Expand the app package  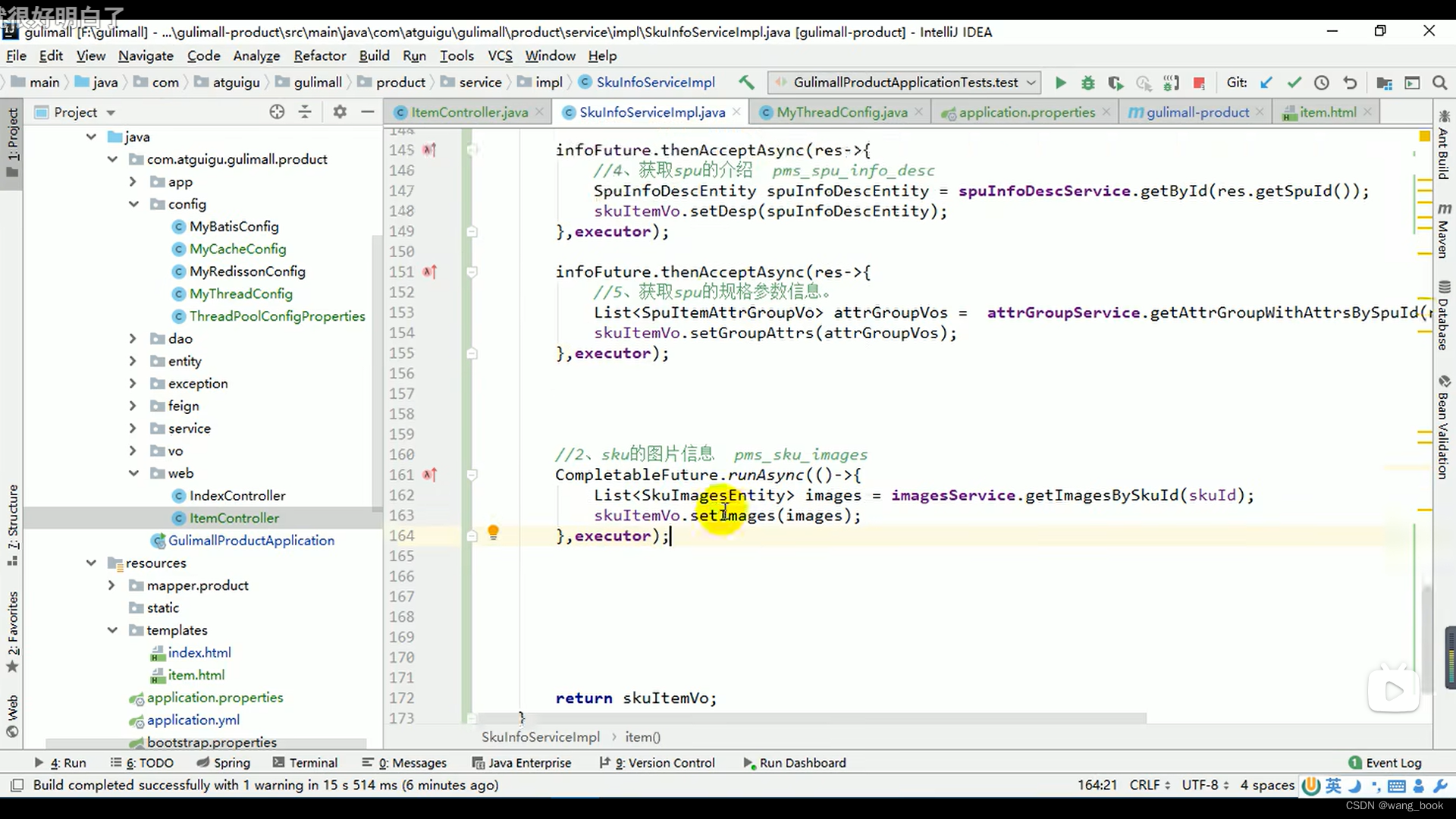(x=133, y=181)
